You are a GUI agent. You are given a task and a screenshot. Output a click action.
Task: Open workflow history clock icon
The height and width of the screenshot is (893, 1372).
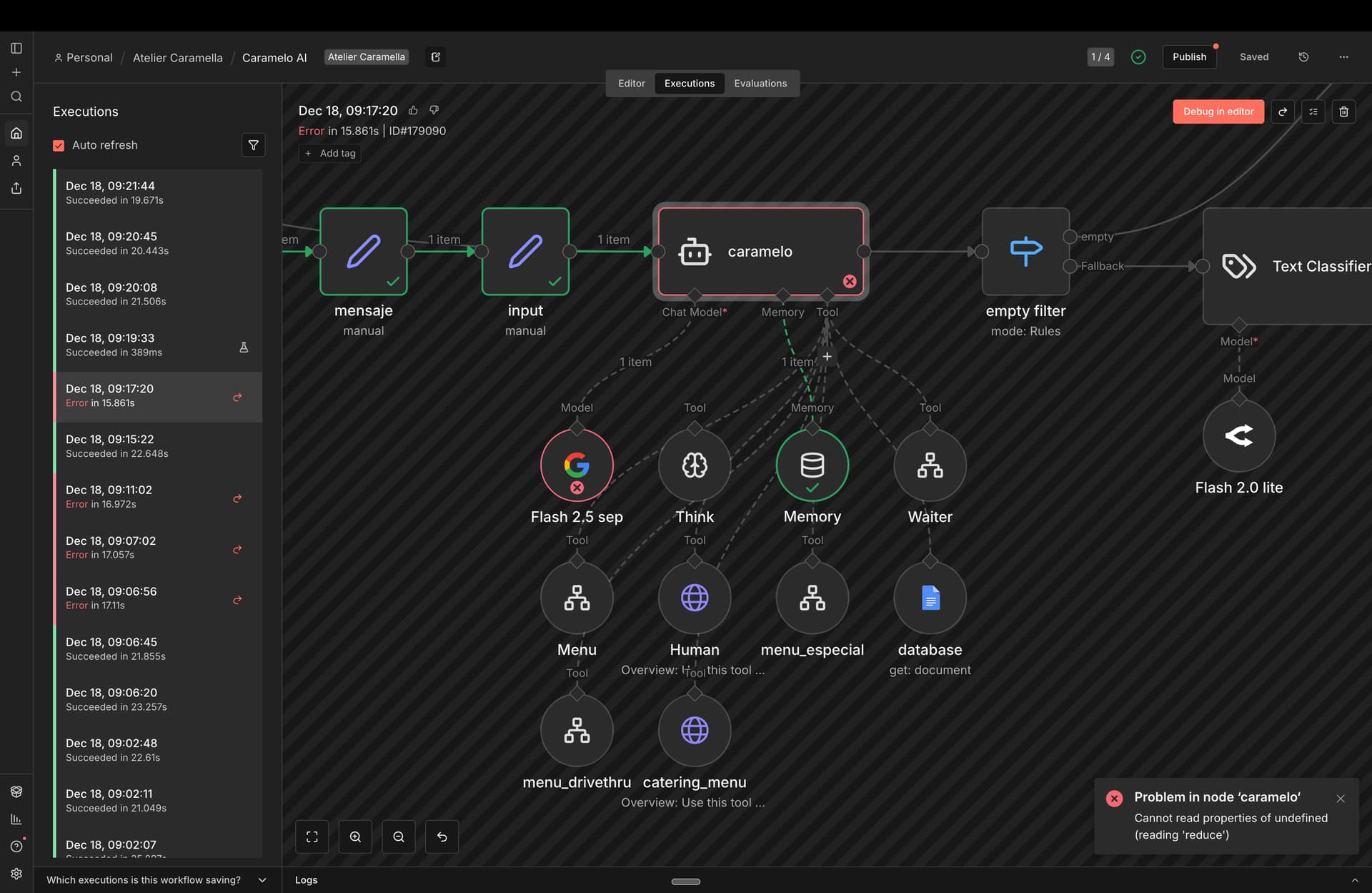1303,57
